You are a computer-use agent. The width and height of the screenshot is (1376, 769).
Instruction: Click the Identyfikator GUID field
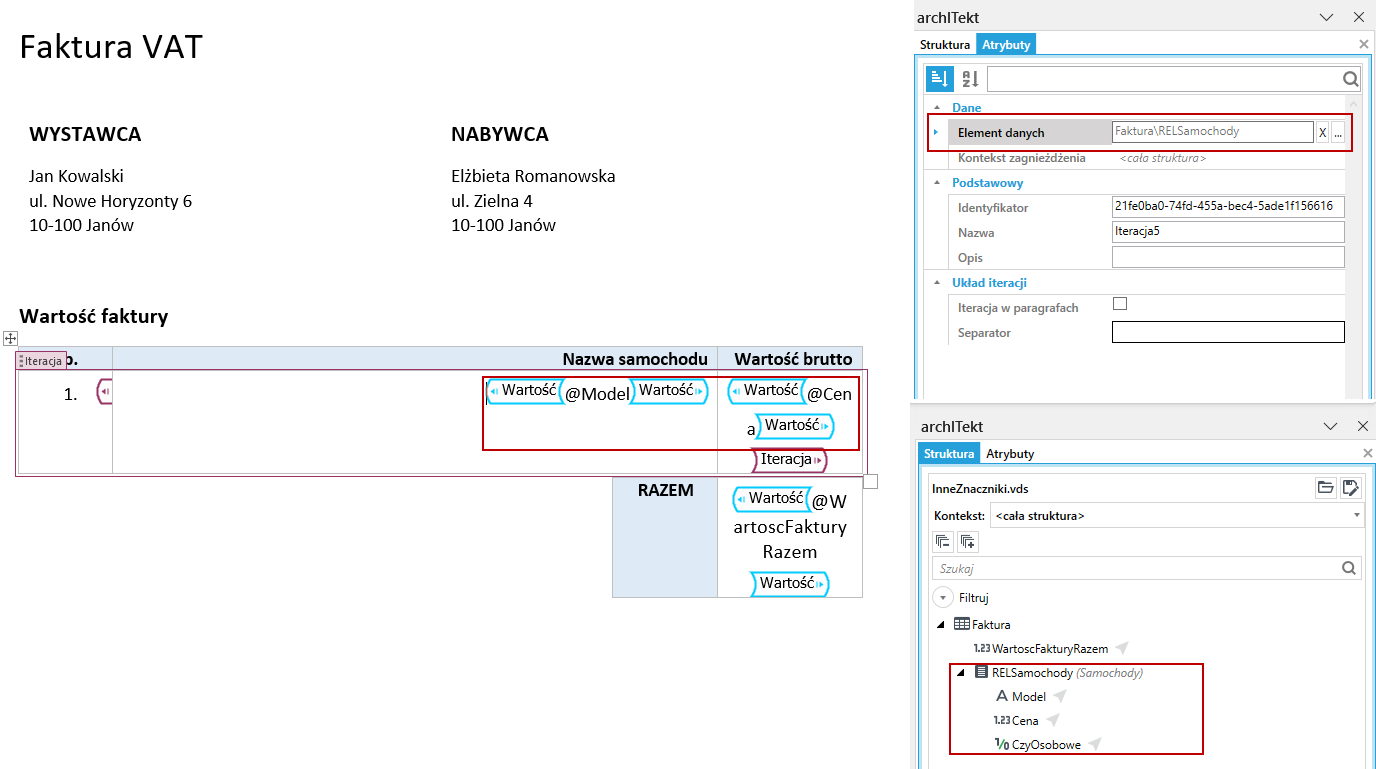pyautogui.click(x=1228, y=207)
